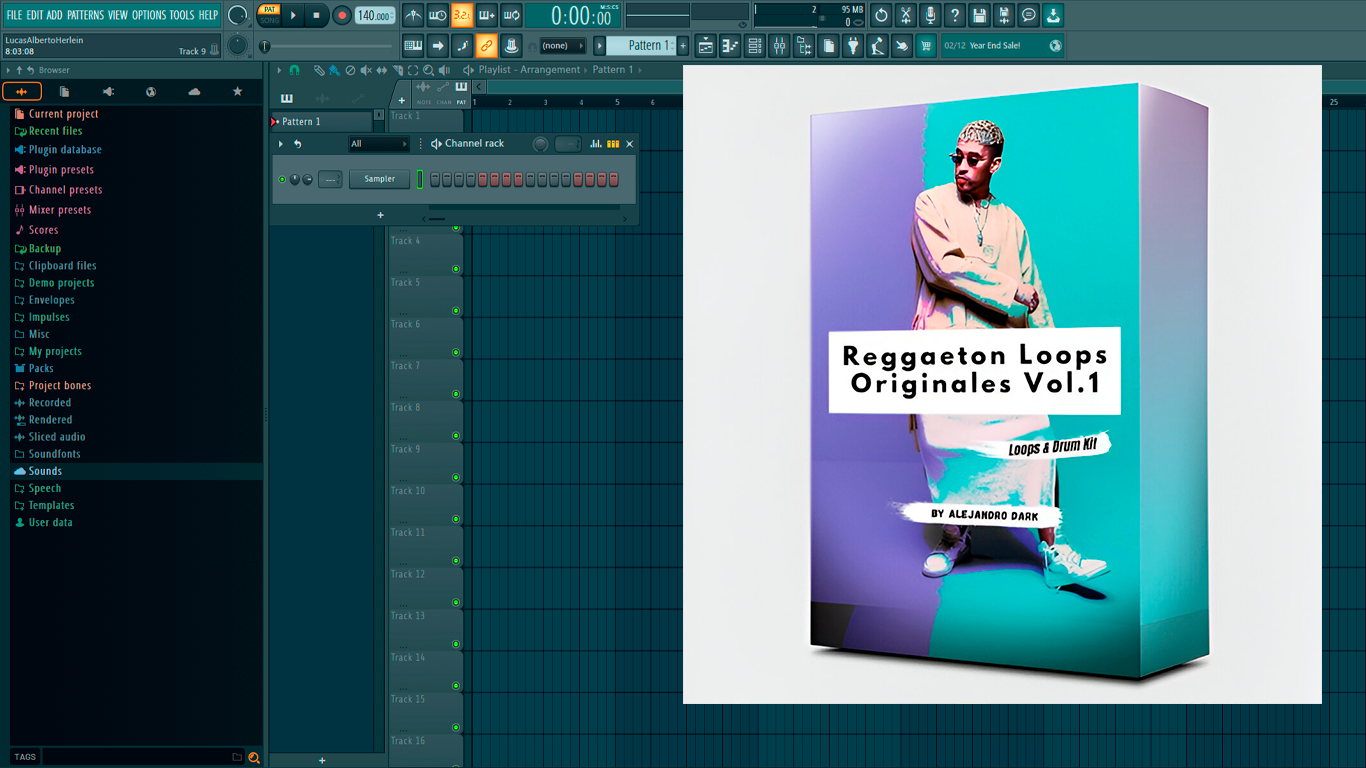The width and height of the screenshot is (1366, 768).
Task: Toggle typing keyboard to piano icon
Action: (413, 46)
